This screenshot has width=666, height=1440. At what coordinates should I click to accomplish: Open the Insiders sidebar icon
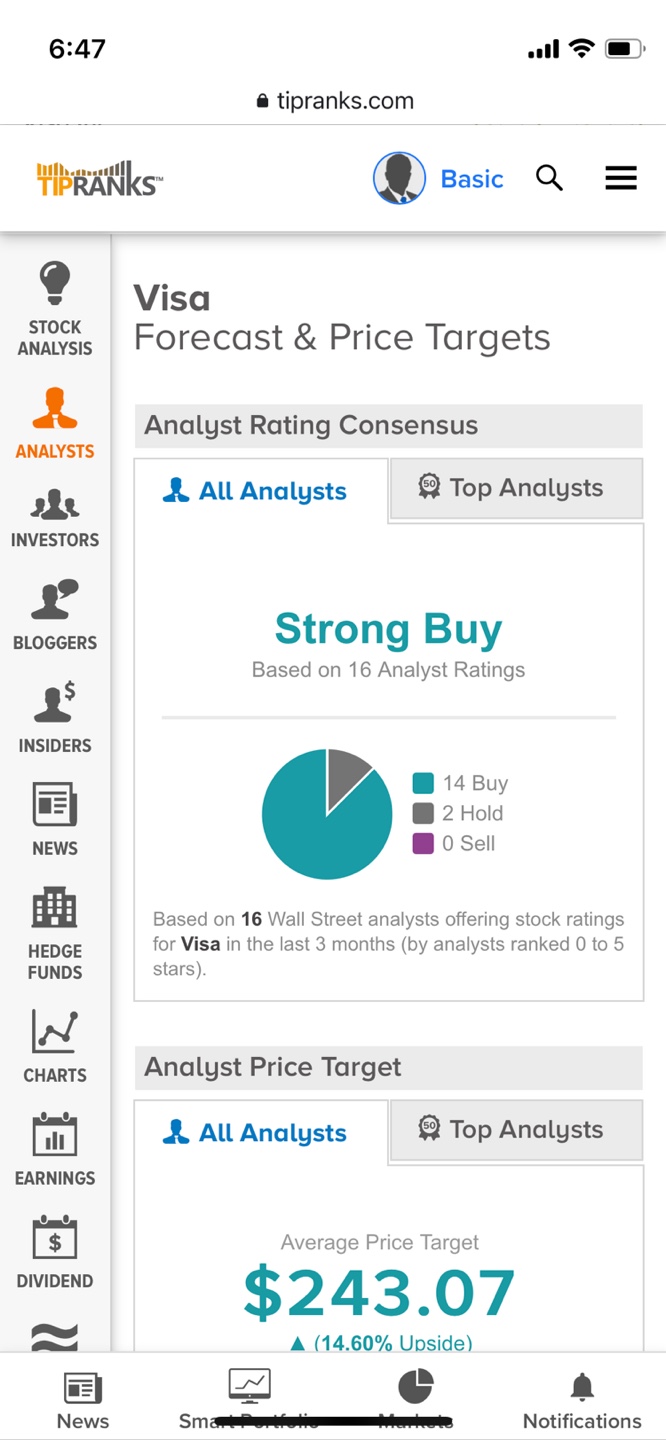pos(55,702)
